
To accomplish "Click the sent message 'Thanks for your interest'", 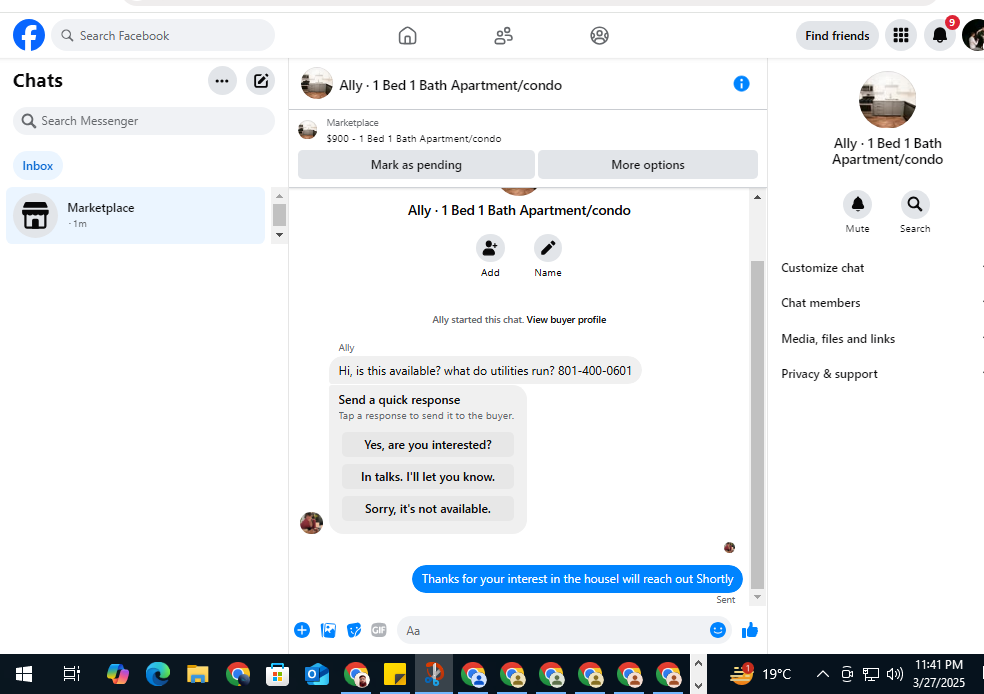I will pyautogui.click(x=577, y=579).
